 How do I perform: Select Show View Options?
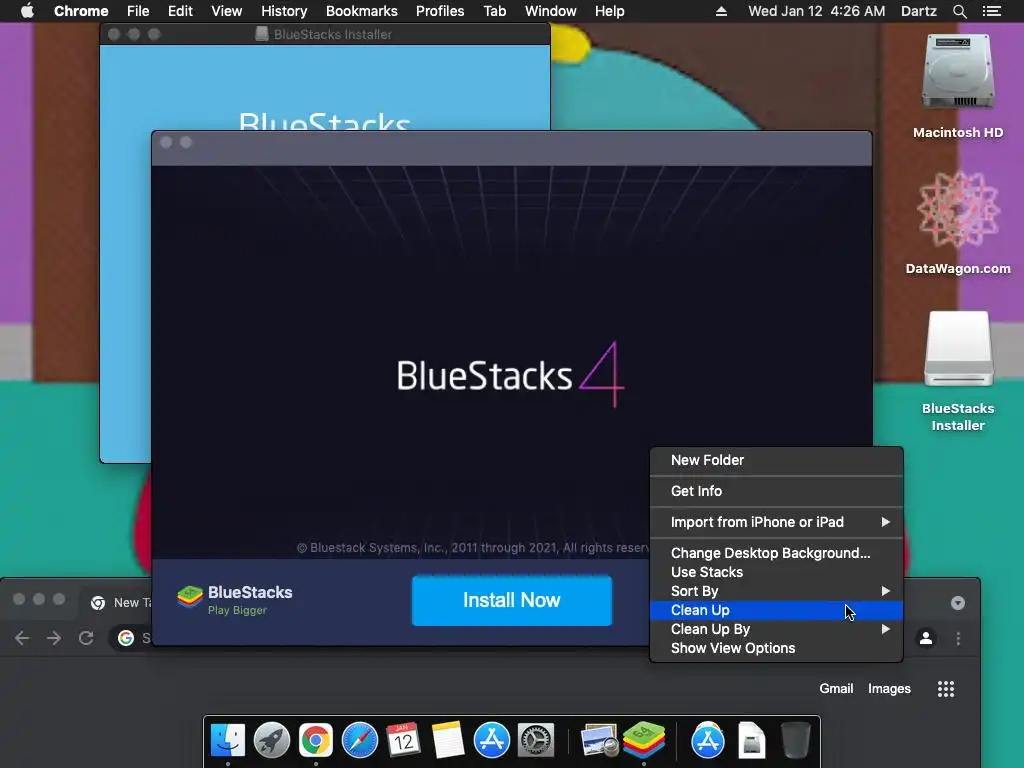pyautogui.click(x=776, y=648)
